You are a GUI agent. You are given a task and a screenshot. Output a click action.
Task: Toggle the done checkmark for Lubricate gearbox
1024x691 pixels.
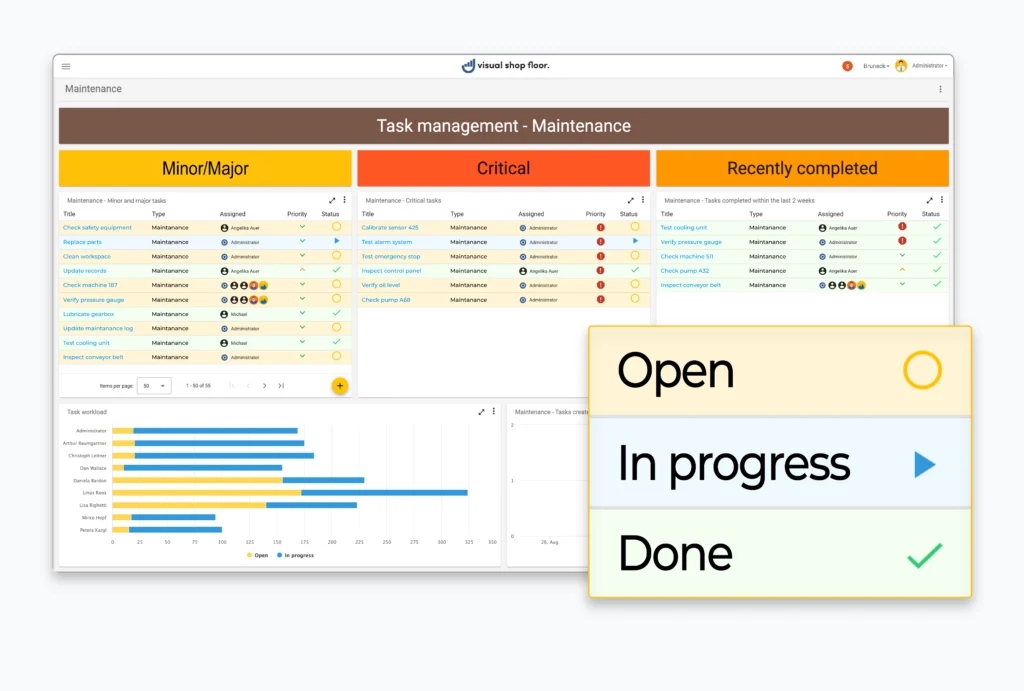pyautogui.click(x=336, y=313)
